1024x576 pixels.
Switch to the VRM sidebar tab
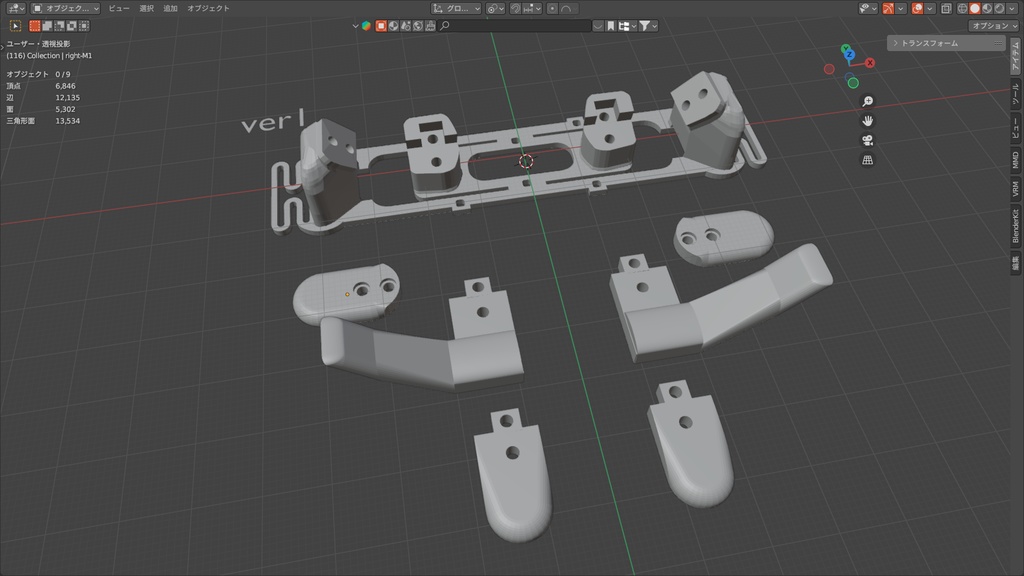[x=1015, y=186]
